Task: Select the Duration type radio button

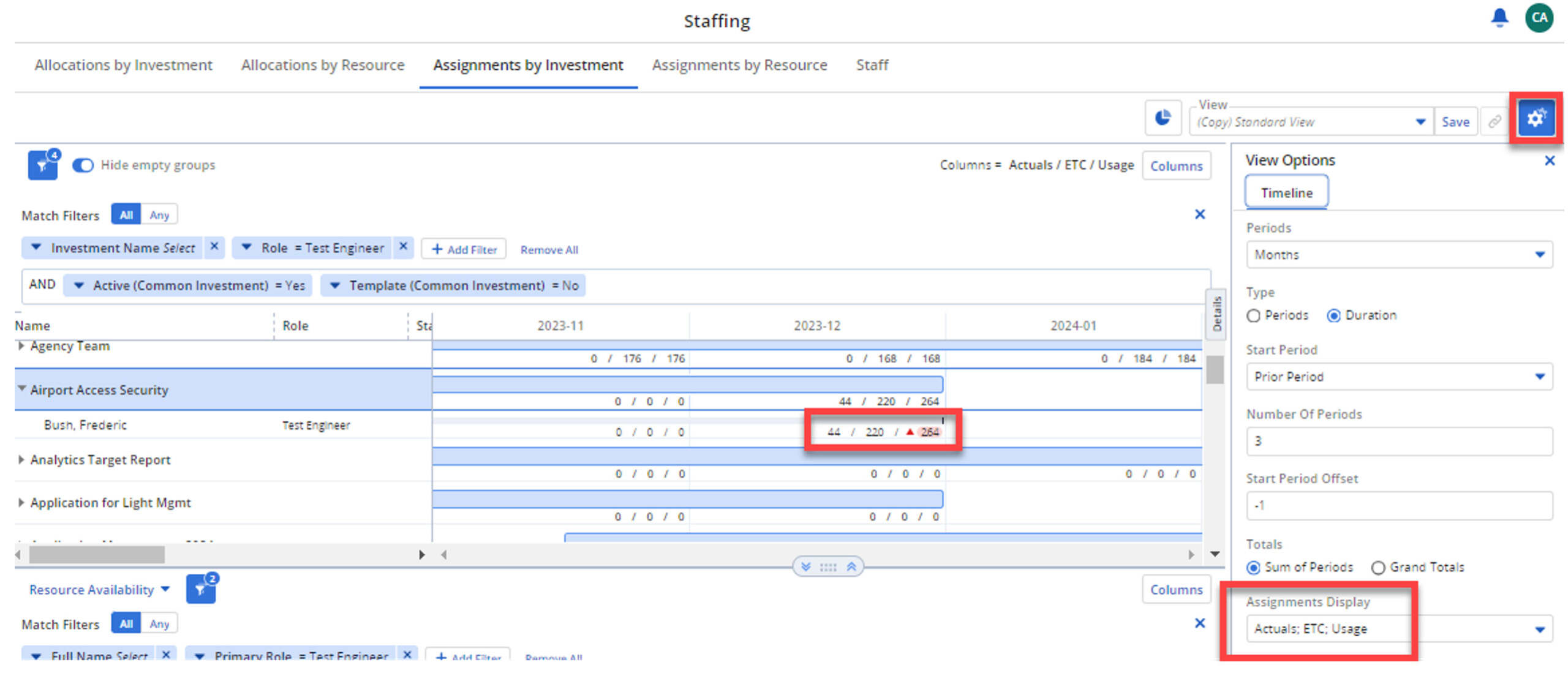Action: pos(1333,316)
